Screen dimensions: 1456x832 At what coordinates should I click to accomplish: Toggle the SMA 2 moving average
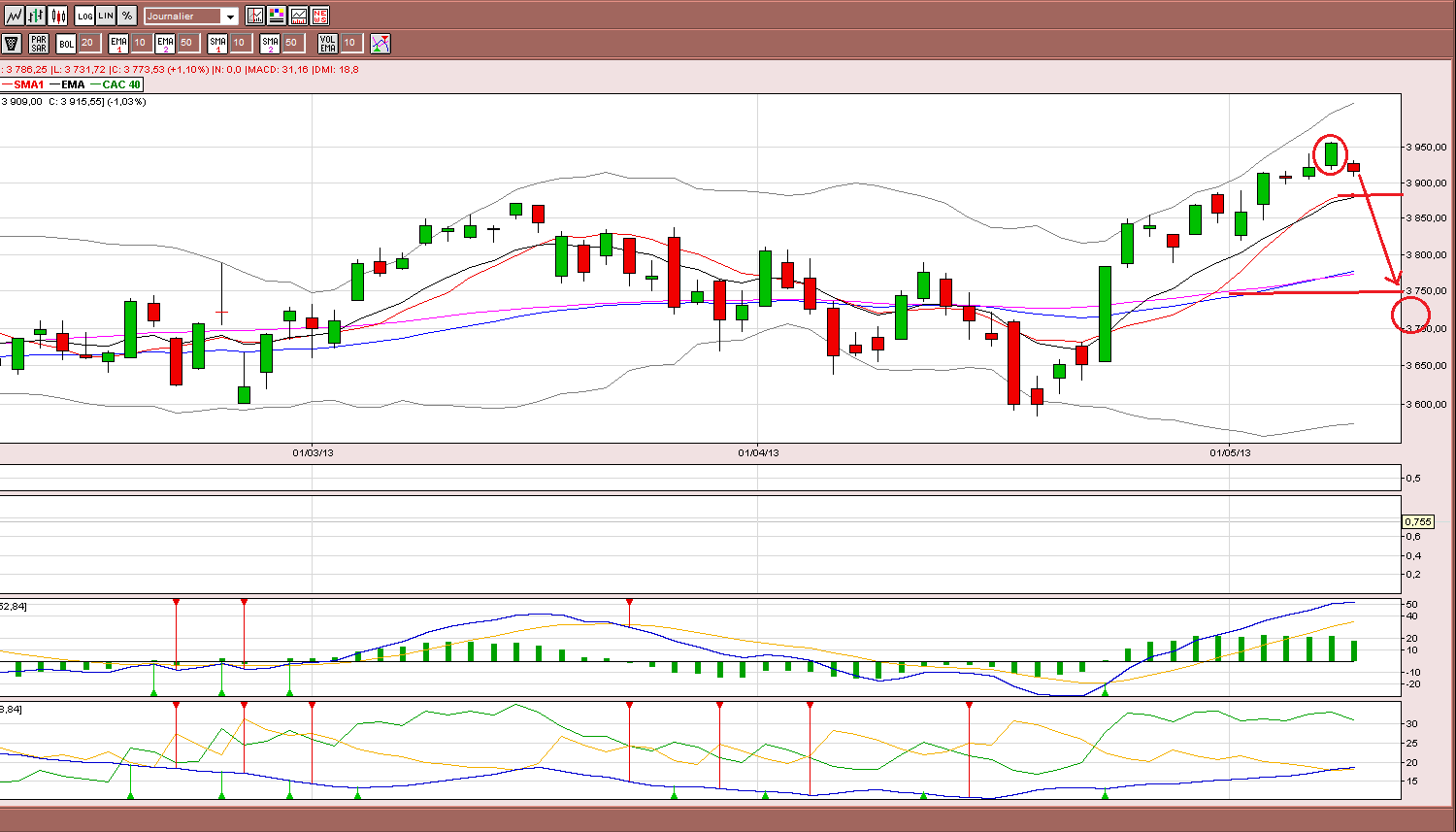pos(270,43)
